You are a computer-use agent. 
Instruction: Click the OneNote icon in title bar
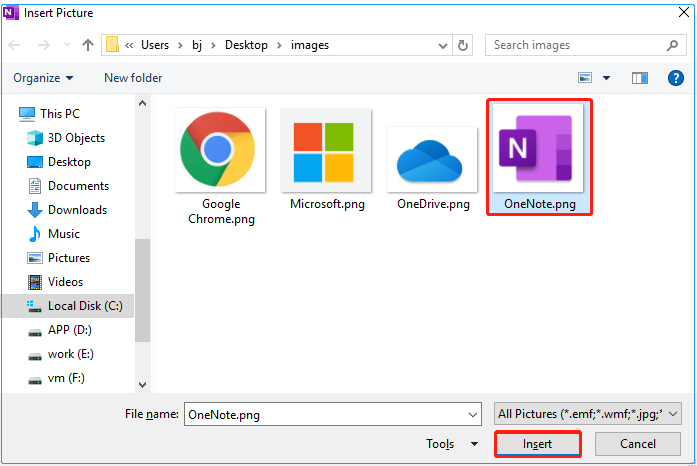pos(11,13)
